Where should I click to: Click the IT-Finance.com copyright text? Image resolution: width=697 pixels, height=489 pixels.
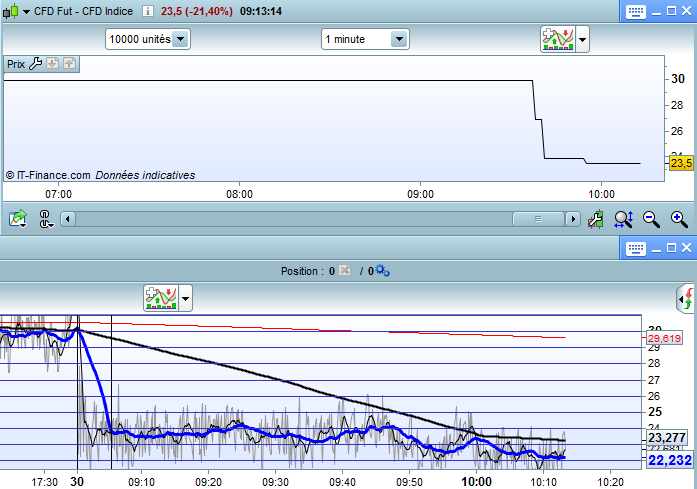48,175
